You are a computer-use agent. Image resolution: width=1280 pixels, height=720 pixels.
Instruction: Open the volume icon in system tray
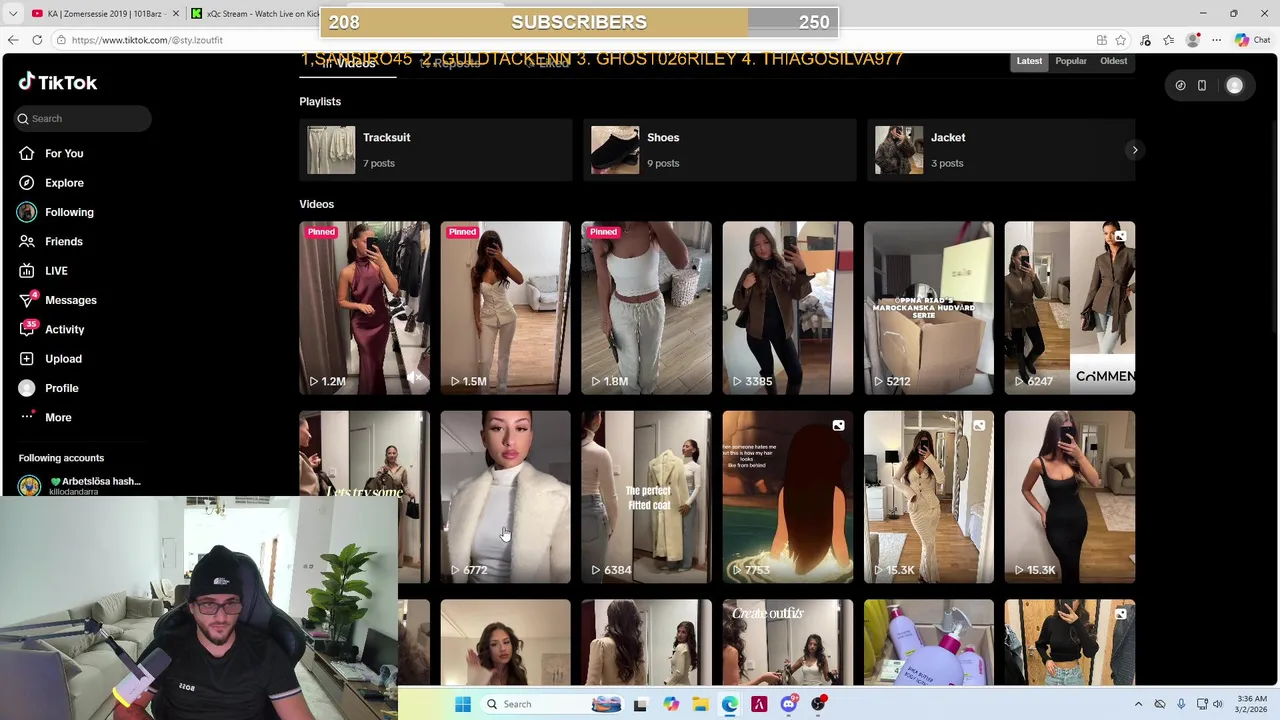coord(1218,704)
